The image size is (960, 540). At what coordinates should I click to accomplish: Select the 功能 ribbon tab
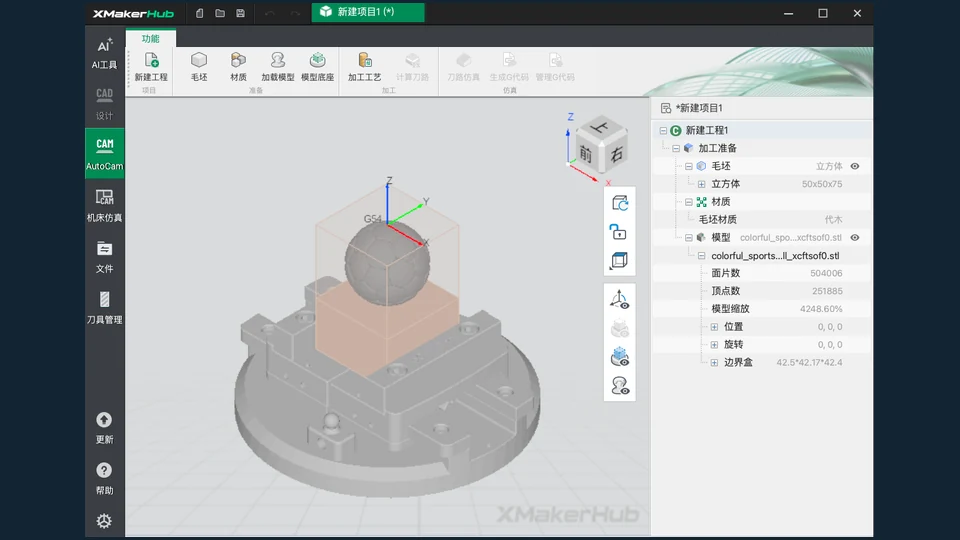[151, 39]
